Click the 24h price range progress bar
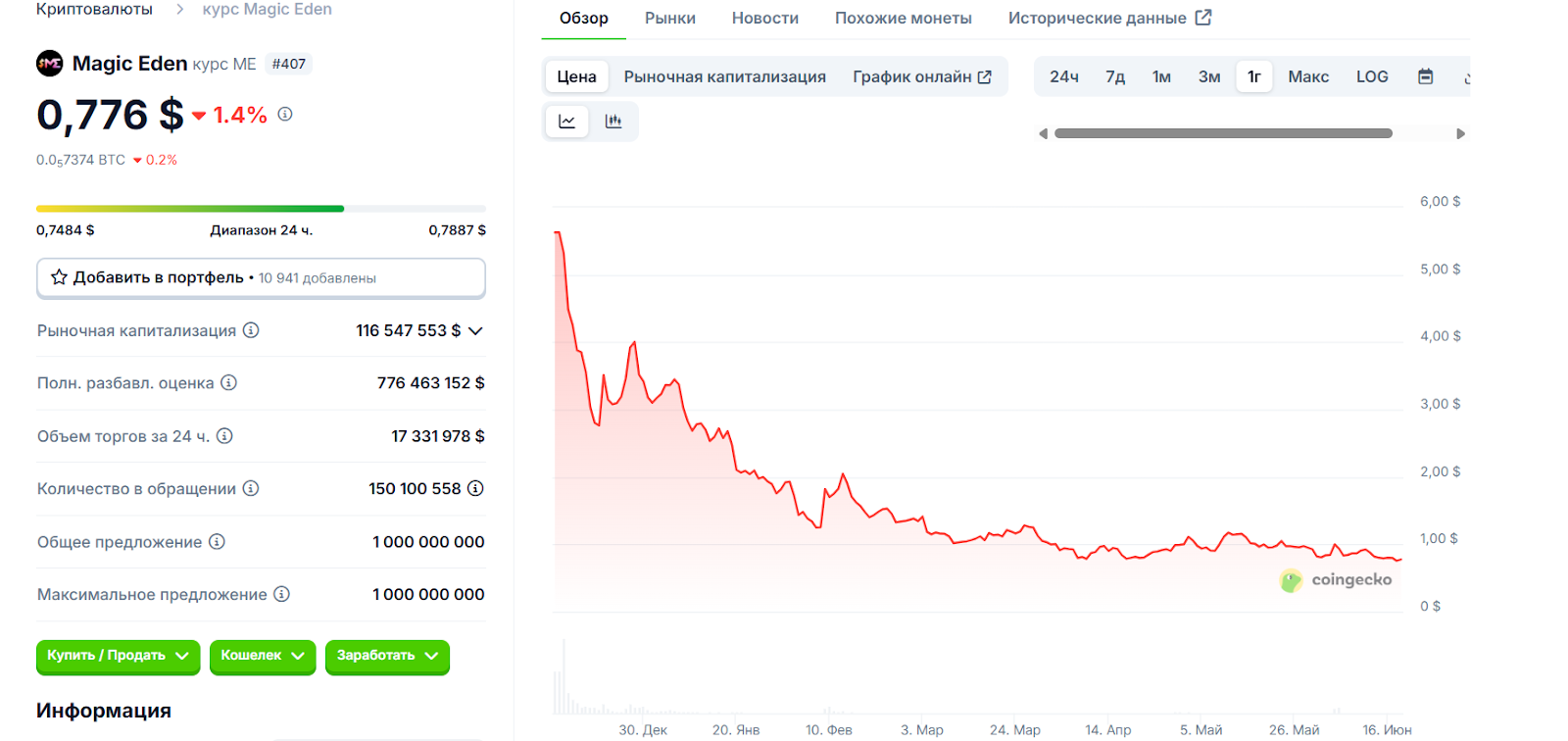 coord(261,209)
